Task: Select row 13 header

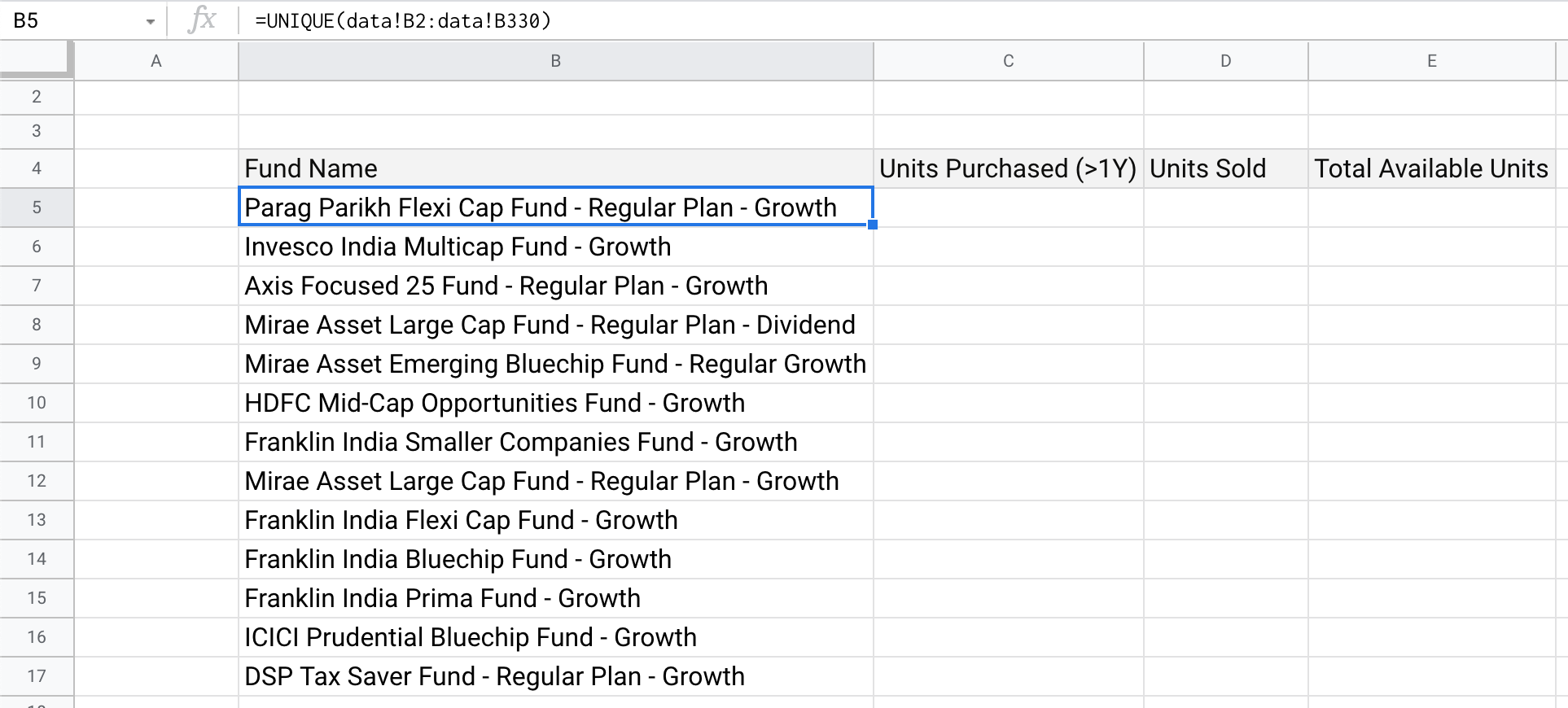Action: 37,520
